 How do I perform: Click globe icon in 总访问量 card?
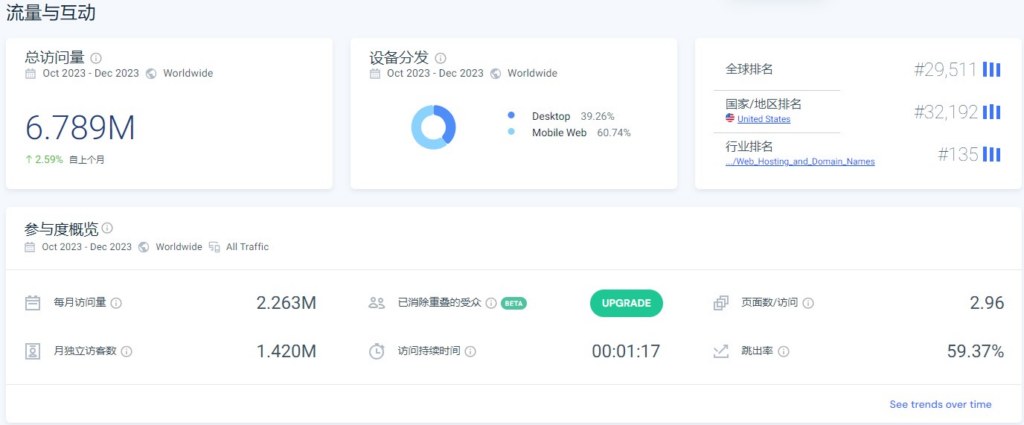click(151, 73)
